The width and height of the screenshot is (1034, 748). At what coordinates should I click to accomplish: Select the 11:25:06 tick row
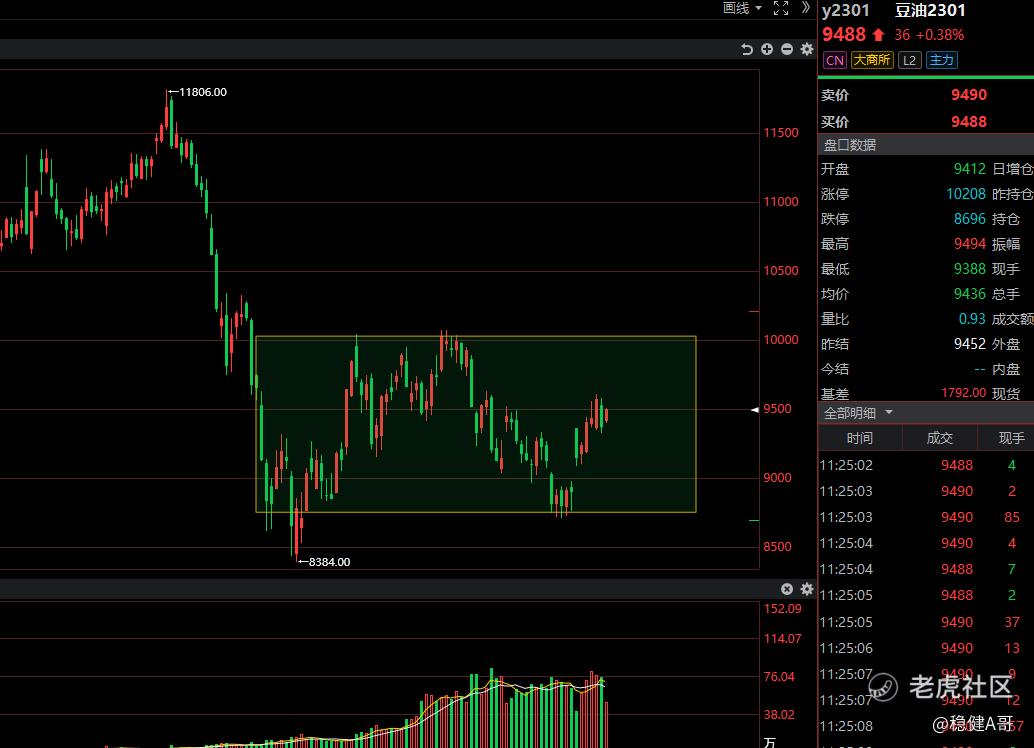click(925, 648)
